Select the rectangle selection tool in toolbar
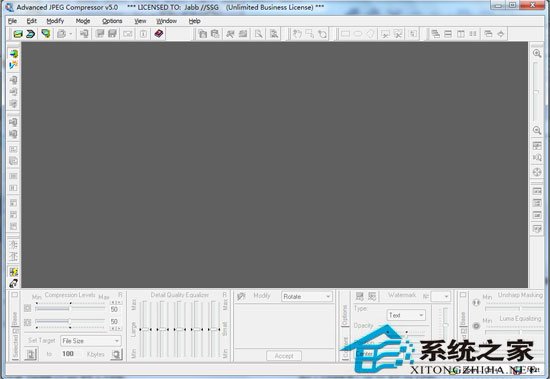This screenshot has height=379, width=550. pyautogui.click(x=345, y=34)
